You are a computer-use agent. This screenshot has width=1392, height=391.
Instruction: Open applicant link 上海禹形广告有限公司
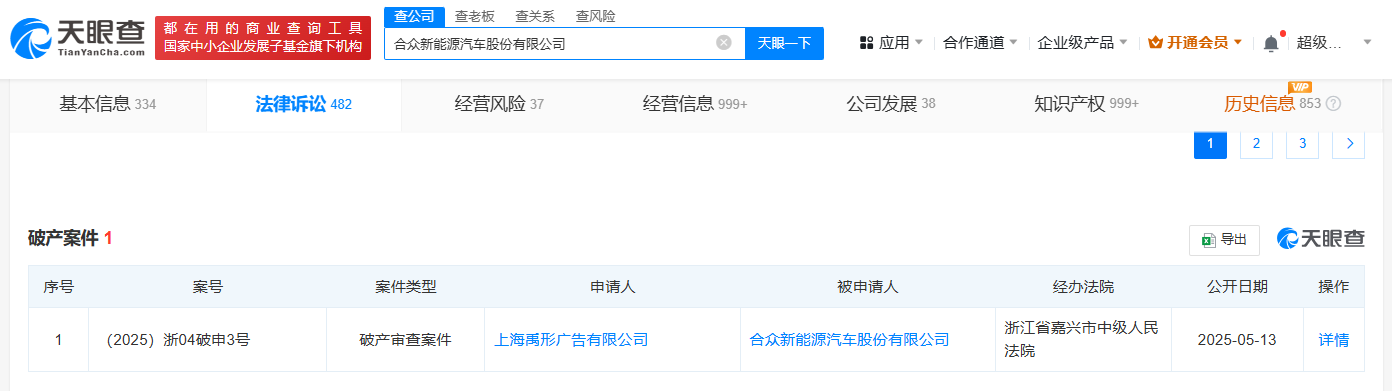tap(571, 340)
